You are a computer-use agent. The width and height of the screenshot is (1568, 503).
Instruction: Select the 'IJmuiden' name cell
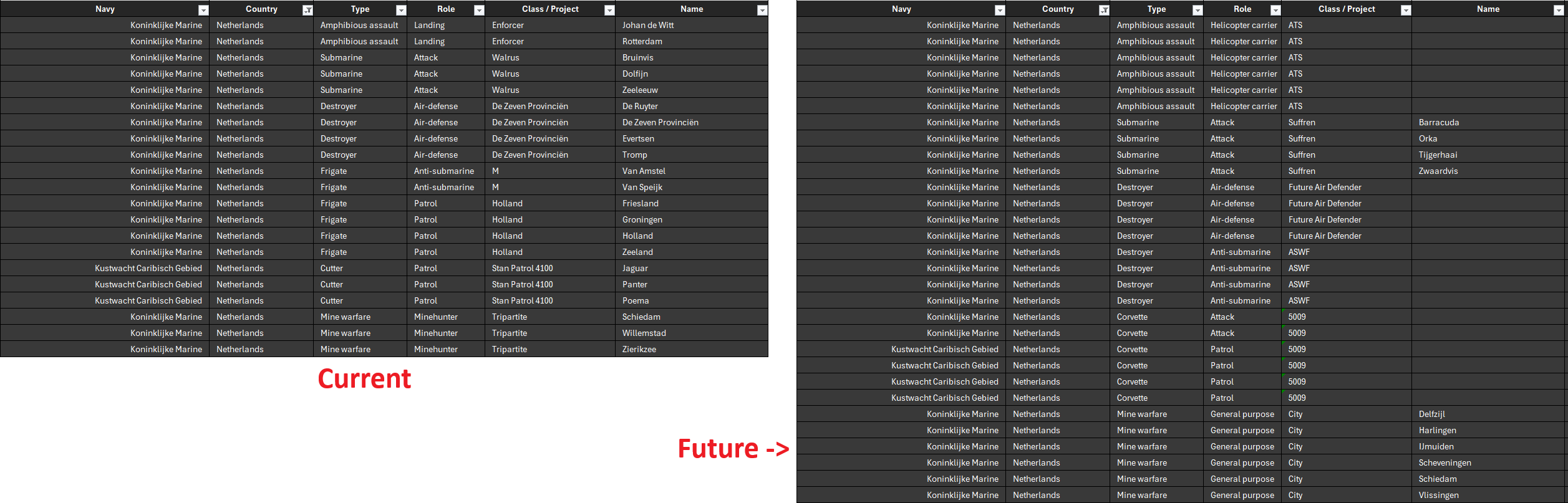point(1488,446)
